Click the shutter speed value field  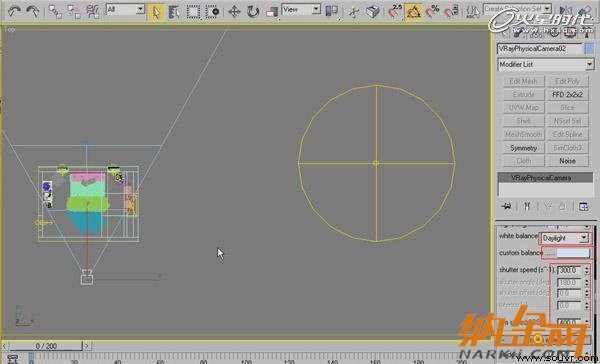coord(569,270)
